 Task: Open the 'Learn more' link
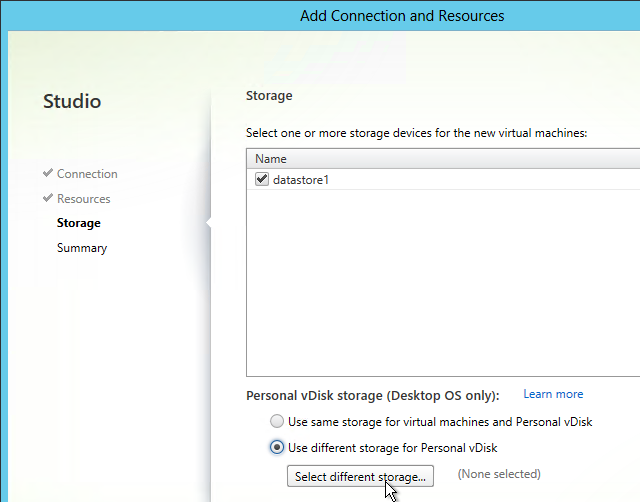(553, 394)
